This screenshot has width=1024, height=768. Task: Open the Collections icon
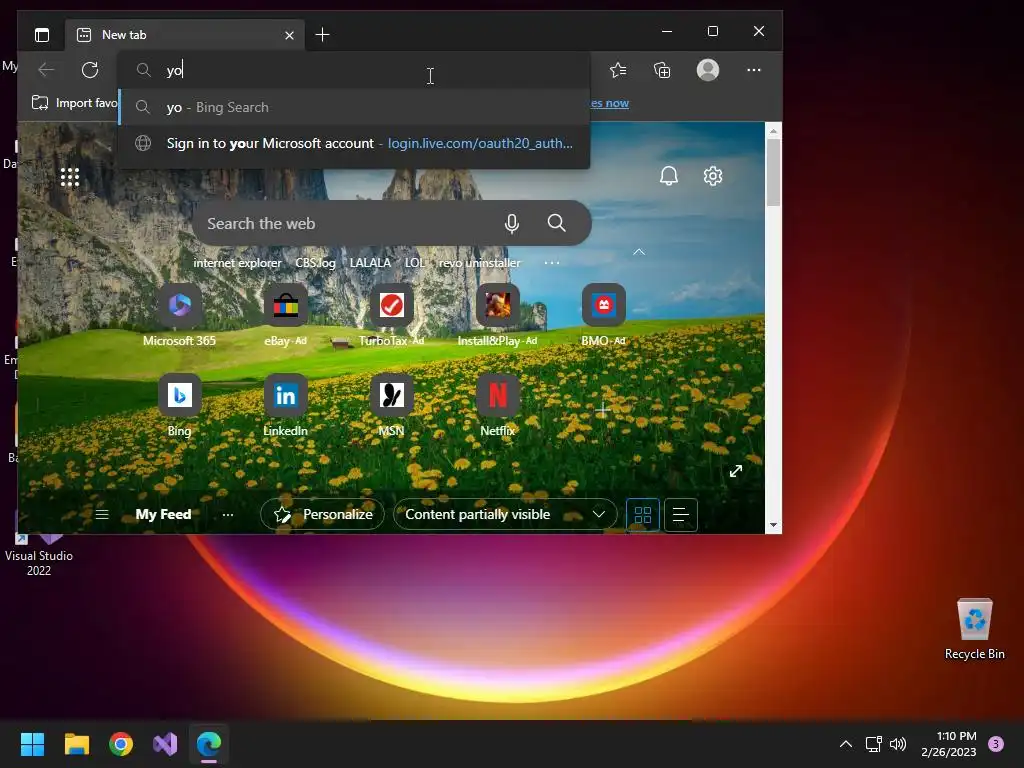662,70
